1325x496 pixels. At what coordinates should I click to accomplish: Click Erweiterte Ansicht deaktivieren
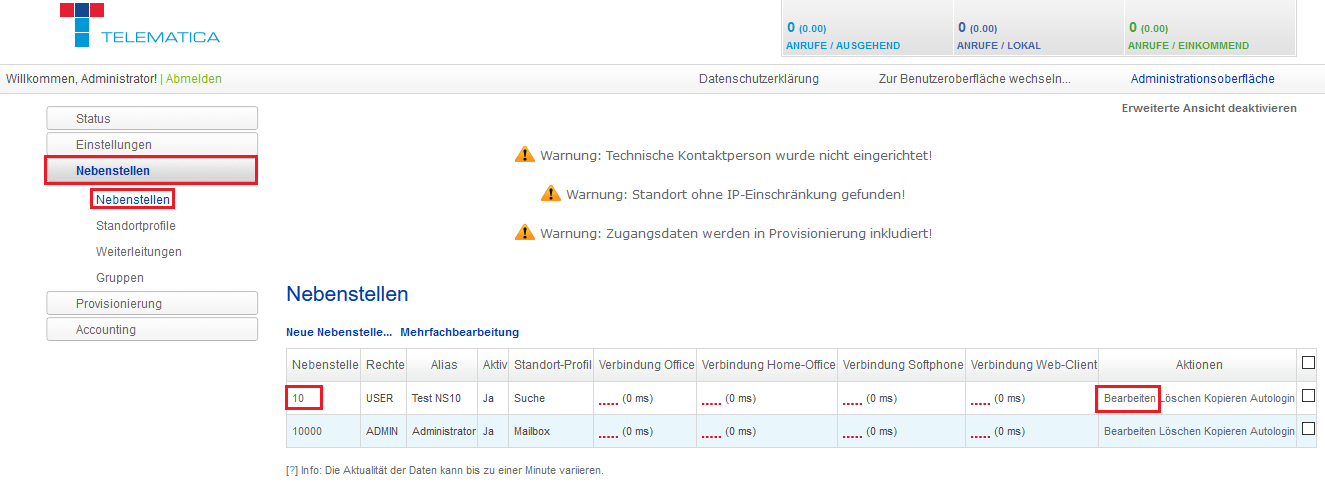click(1208, 108)
